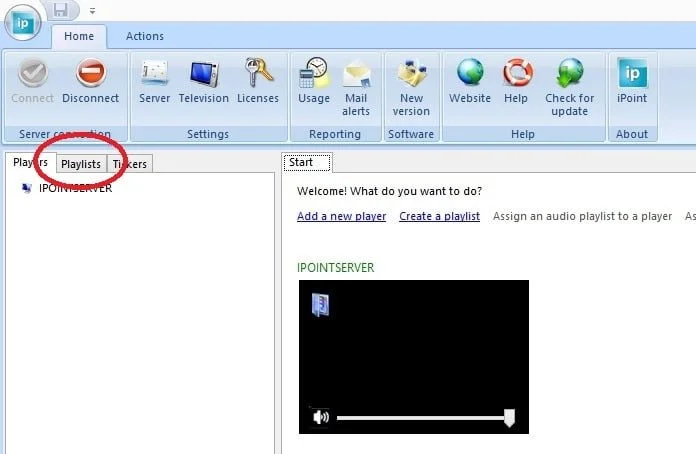Screen dimensions: 696x454
Task: Open Licenses settings
Action: pos(258,81)
